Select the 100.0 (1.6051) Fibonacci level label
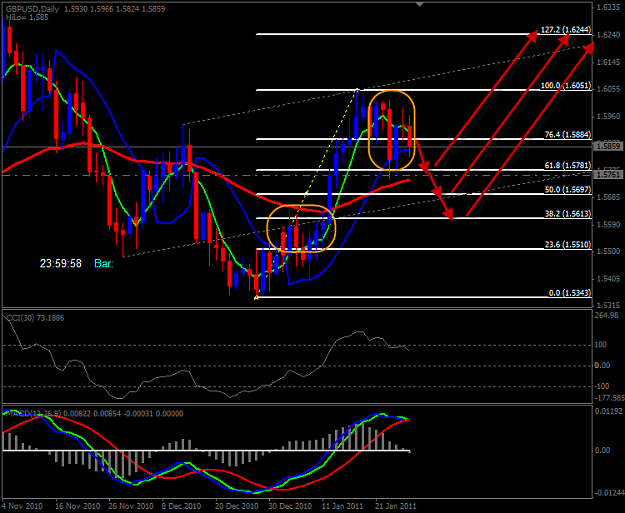Viewport: 625px width, 513px height. (566, 86)
